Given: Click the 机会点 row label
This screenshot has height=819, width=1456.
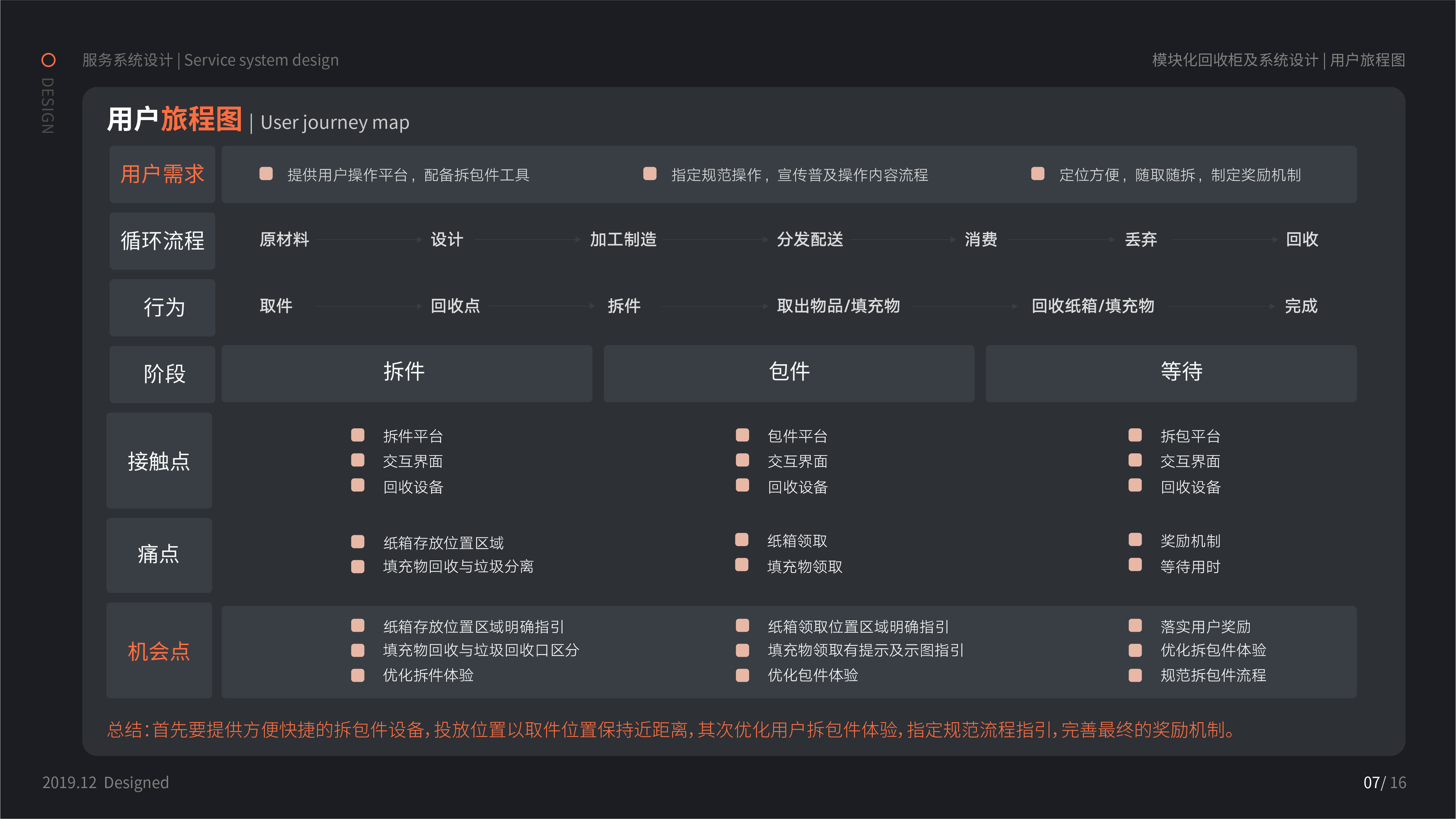Looking at the screenshot, I should pyautogui.click(x=159, y=651).
